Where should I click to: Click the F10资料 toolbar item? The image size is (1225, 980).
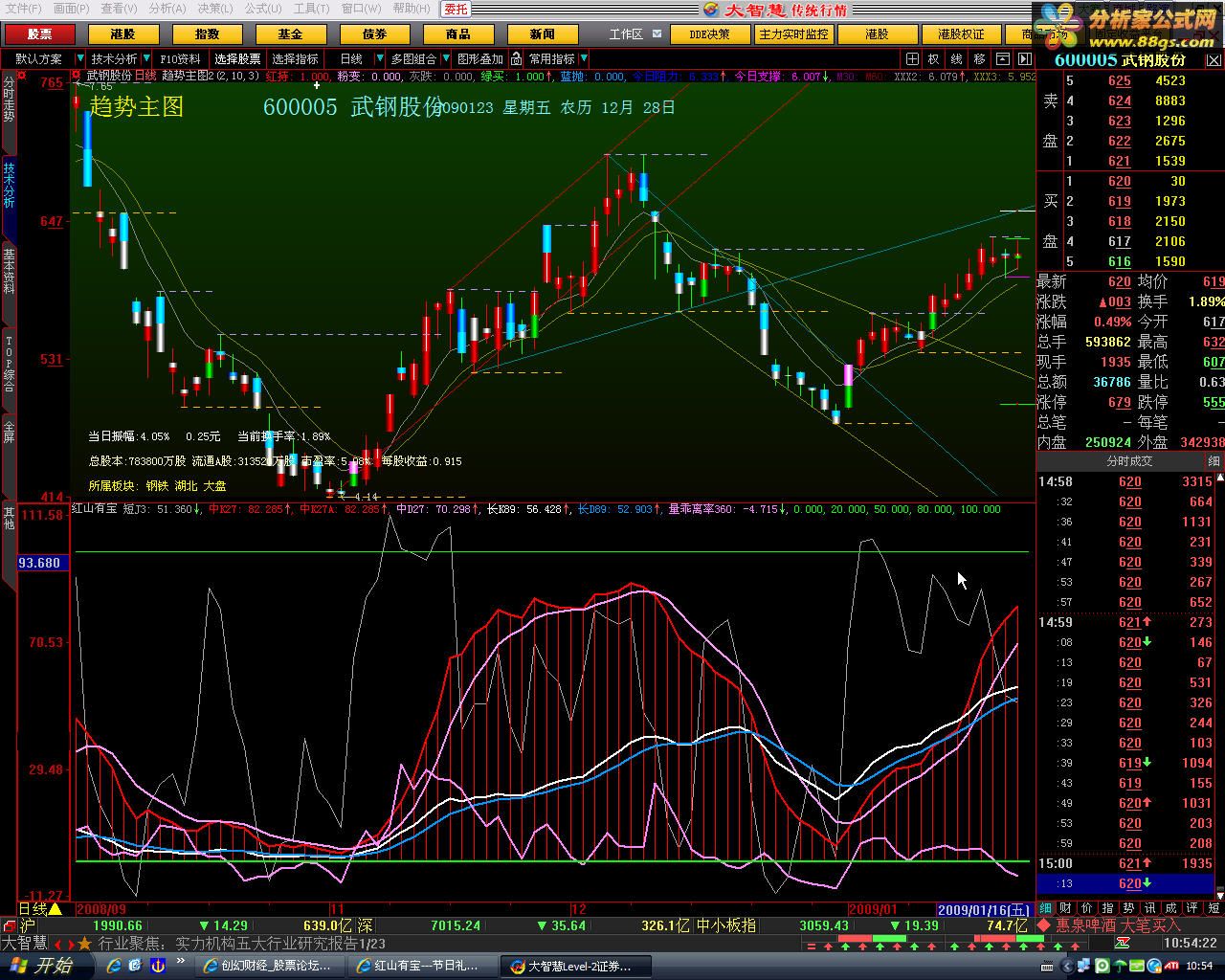pos(180,59)
